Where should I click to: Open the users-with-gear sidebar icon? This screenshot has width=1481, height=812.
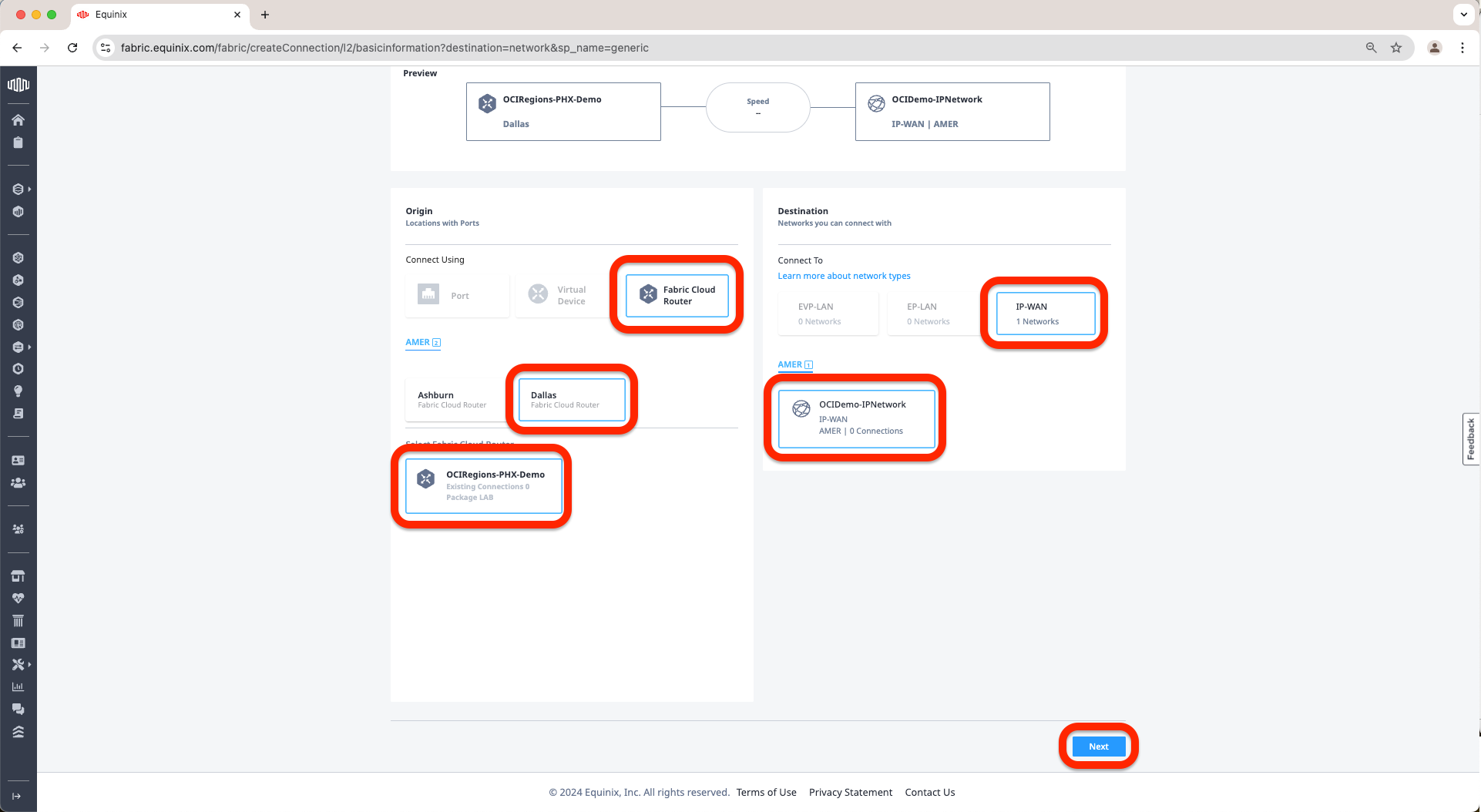[18, 529]
